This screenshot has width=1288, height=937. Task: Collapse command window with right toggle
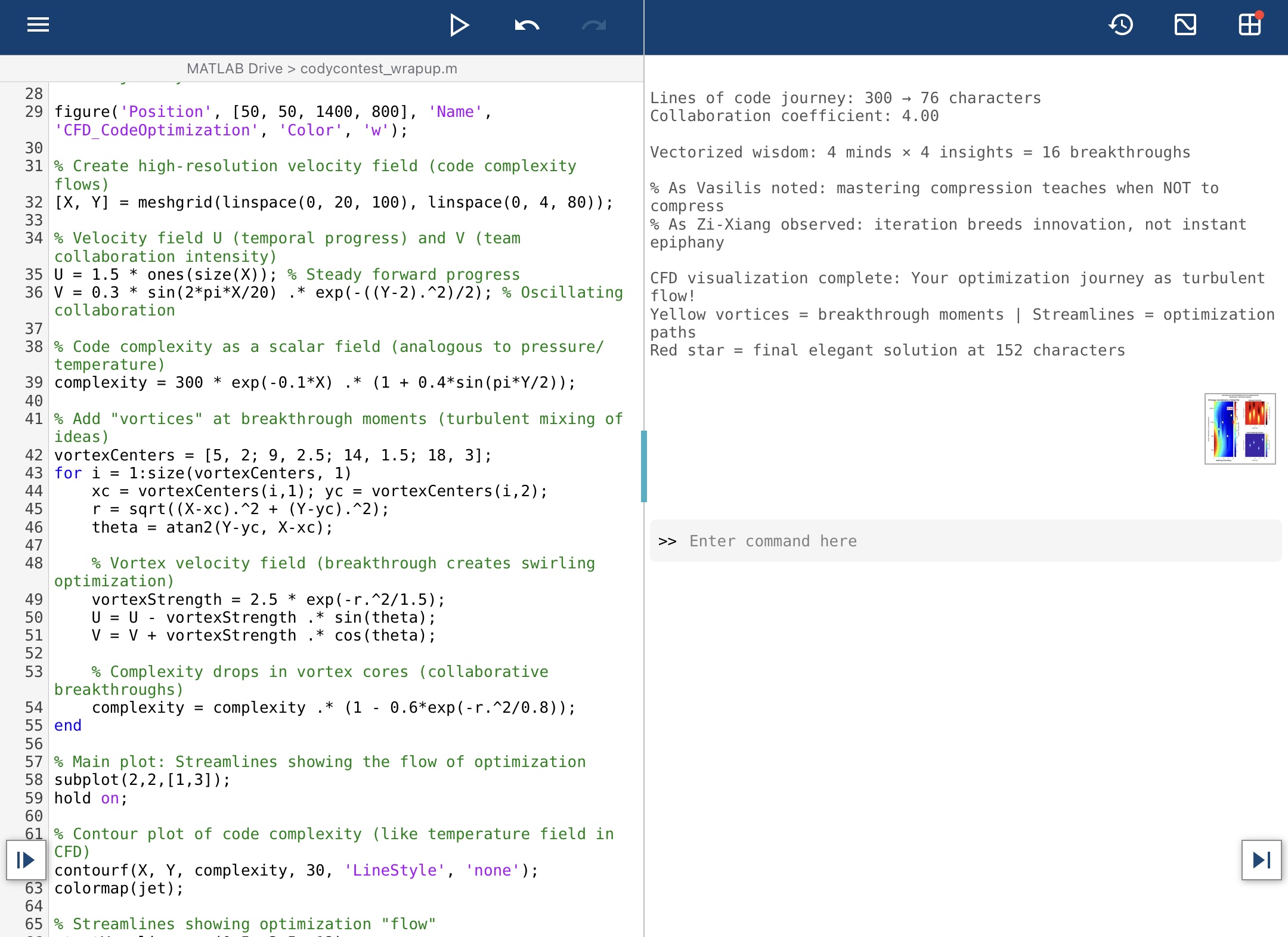click(1261, 860)
